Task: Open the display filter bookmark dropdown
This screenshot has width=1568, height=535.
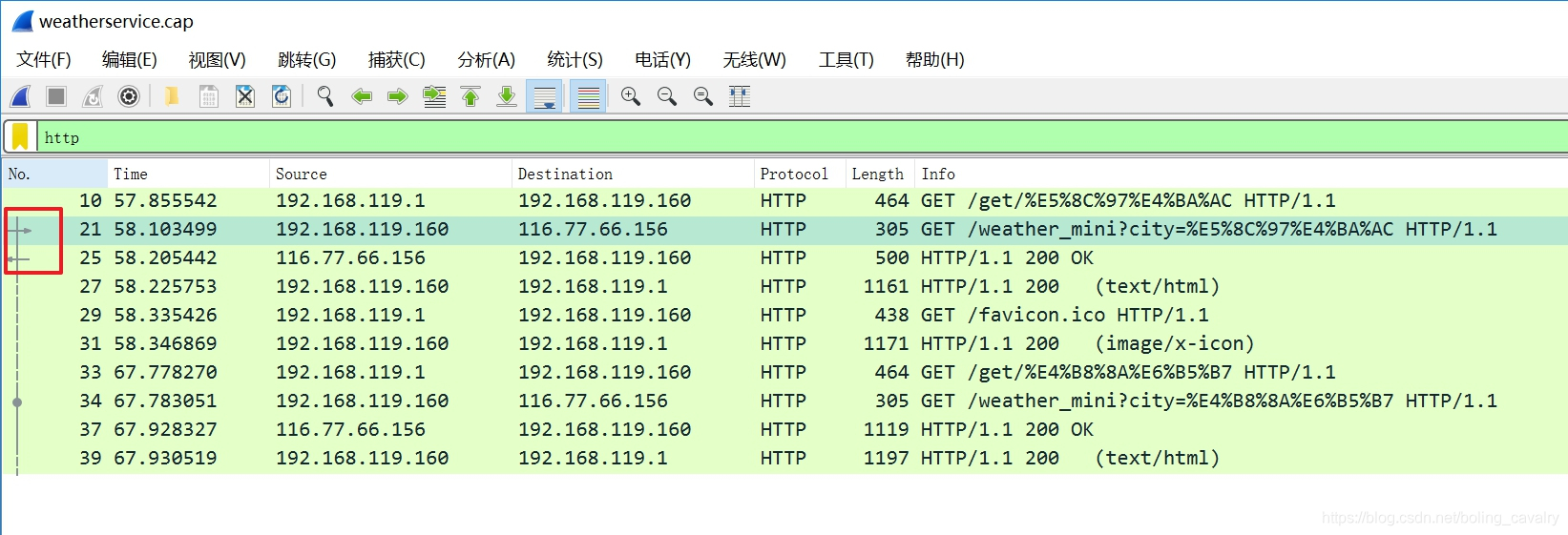Action: point(20,137)
